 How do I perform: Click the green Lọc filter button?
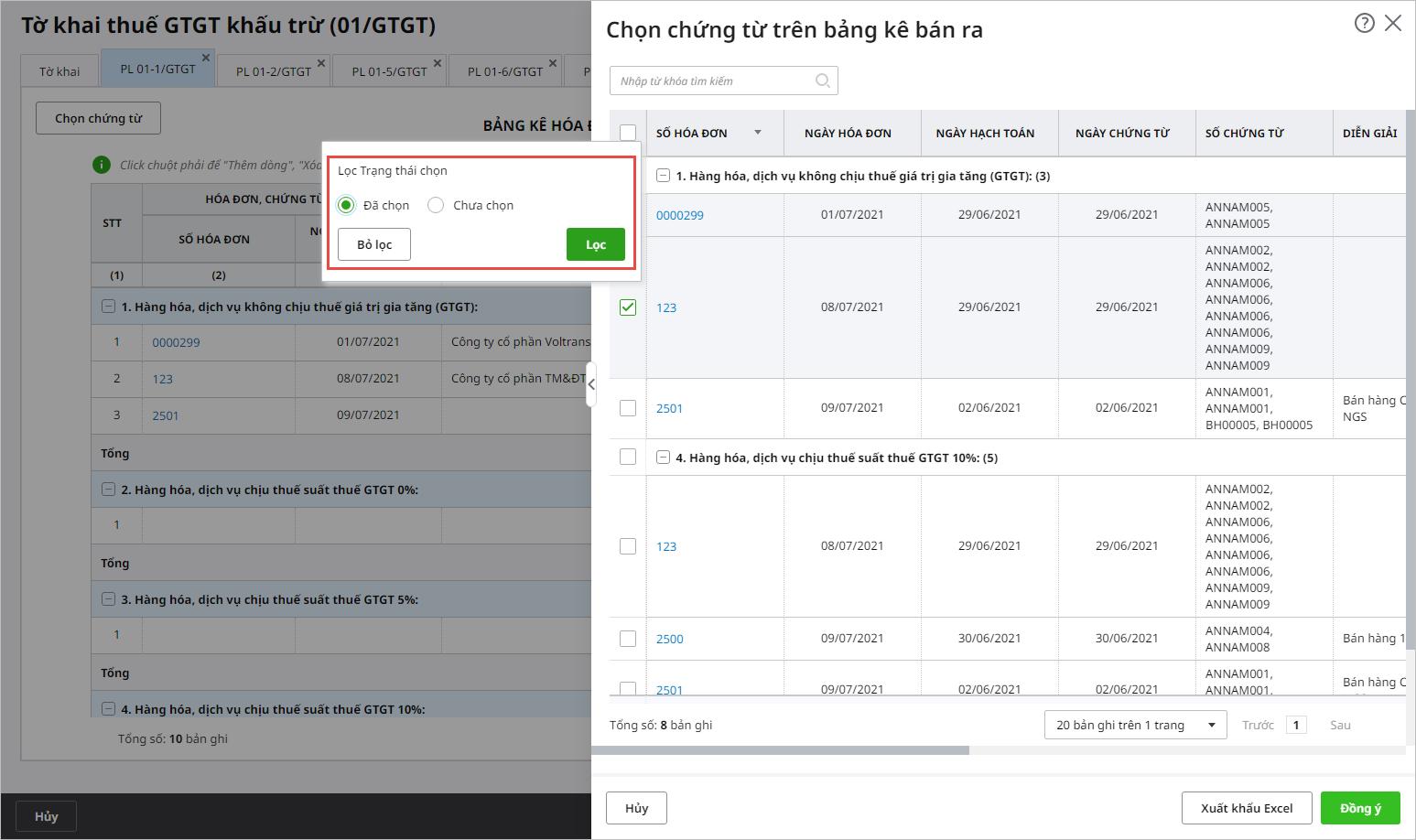[x=595, y=244]
